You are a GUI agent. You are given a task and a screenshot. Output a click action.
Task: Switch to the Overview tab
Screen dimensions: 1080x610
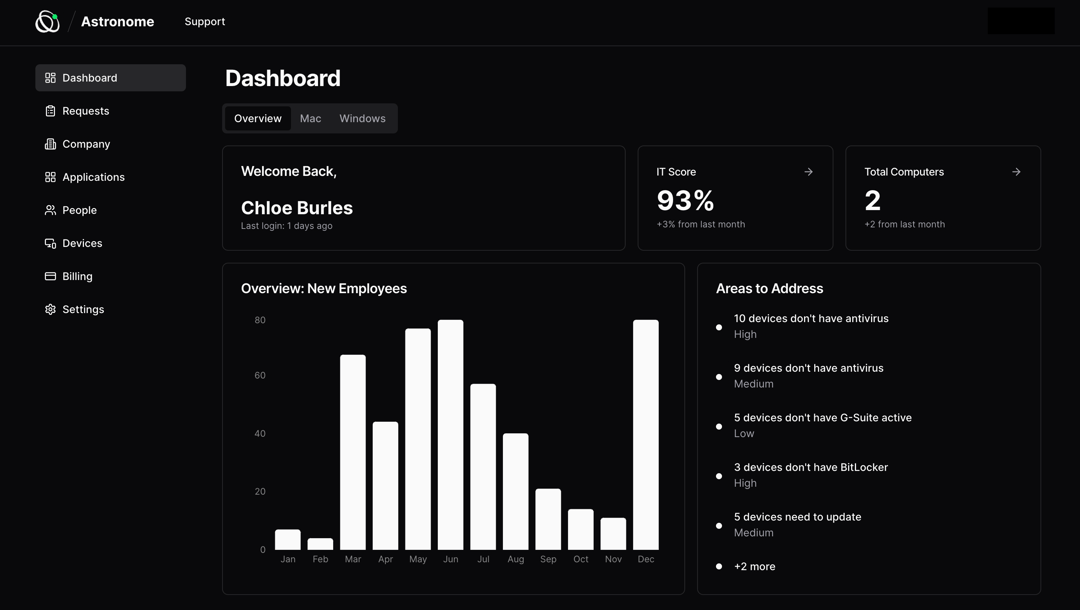point(258,118)
